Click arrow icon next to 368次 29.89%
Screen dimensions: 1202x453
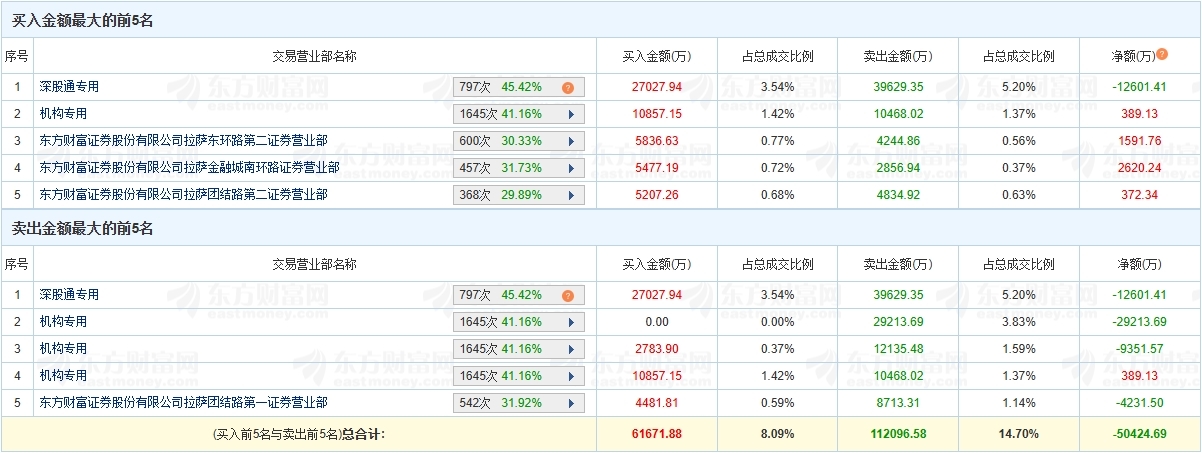click(x=571, y=195)
